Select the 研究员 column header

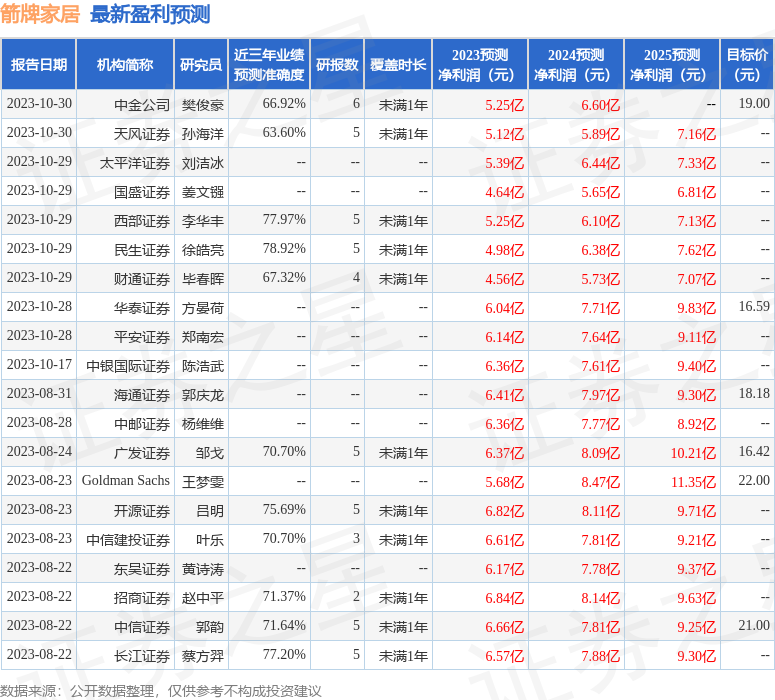pos(201,65)
